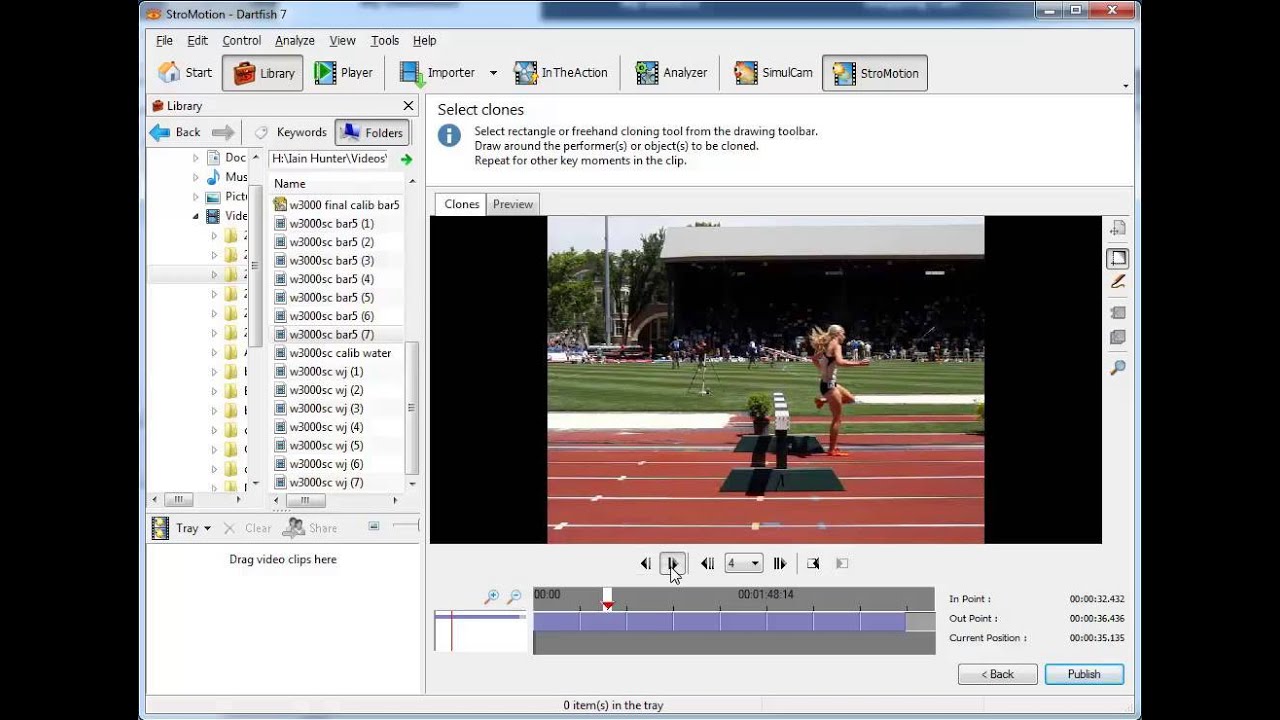Screen dimensions: 1280x720
Task: Click the green go-to-path arrow
Action: coord(406,159)
